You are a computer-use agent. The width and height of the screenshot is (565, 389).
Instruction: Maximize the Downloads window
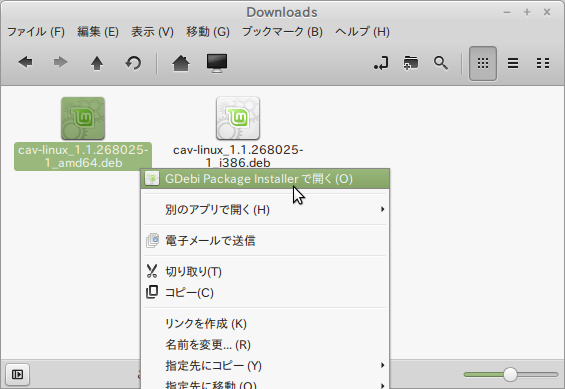[527, 12]
